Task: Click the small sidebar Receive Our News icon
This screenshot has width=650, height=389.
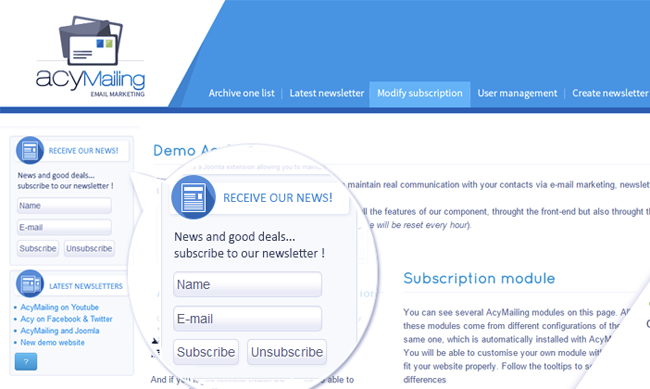Action: click(30, 150)
